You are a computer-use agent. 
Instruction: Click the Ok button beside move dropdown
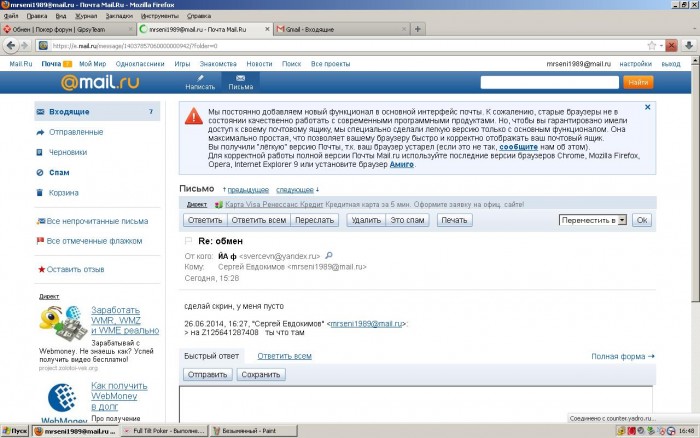pyautogui.click(x=642, y=220)
